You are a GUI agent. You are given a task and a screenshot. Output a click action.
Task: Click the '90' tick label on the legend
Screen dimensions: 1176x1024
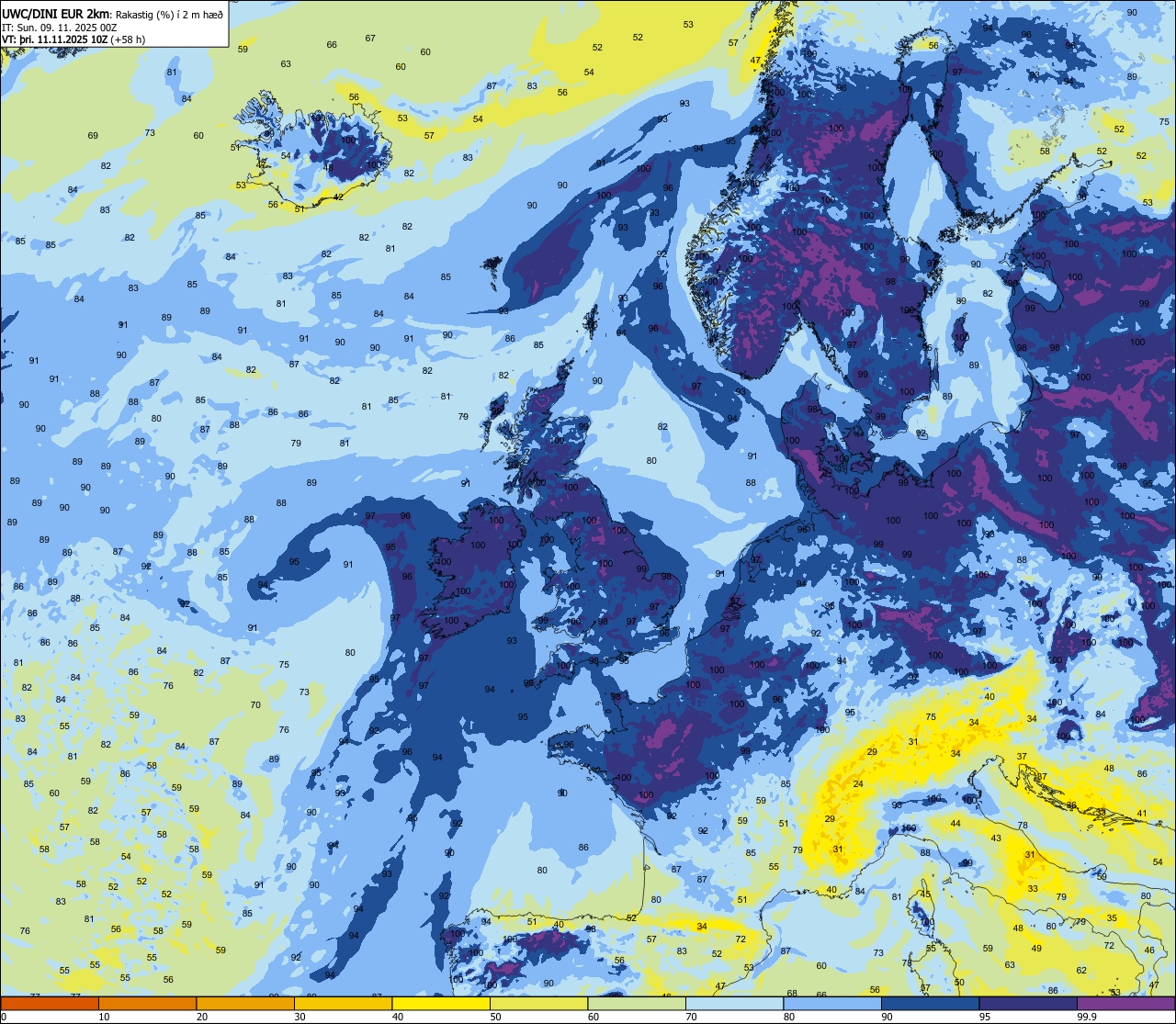pos(887,1017)
